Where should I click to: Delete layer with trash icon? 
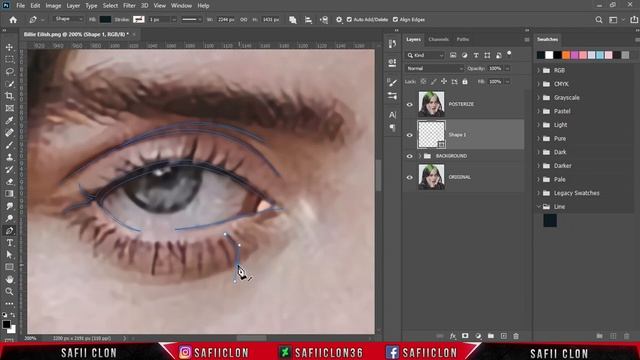point(516,336)
